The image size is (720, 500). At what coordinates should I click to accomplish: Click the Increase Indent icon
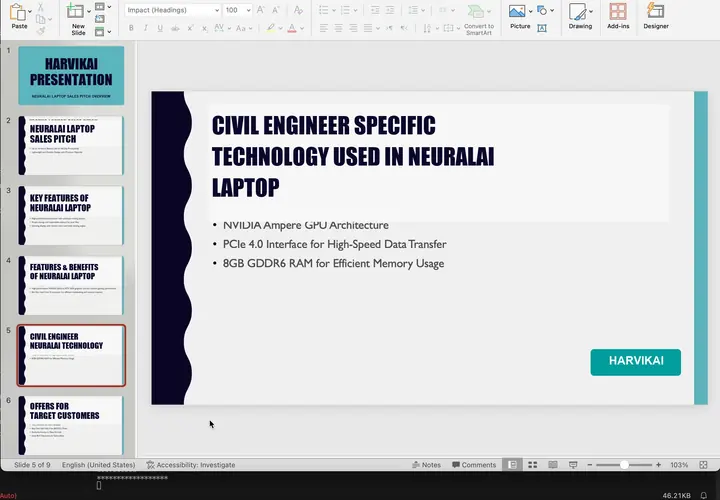tap(390, 10)
